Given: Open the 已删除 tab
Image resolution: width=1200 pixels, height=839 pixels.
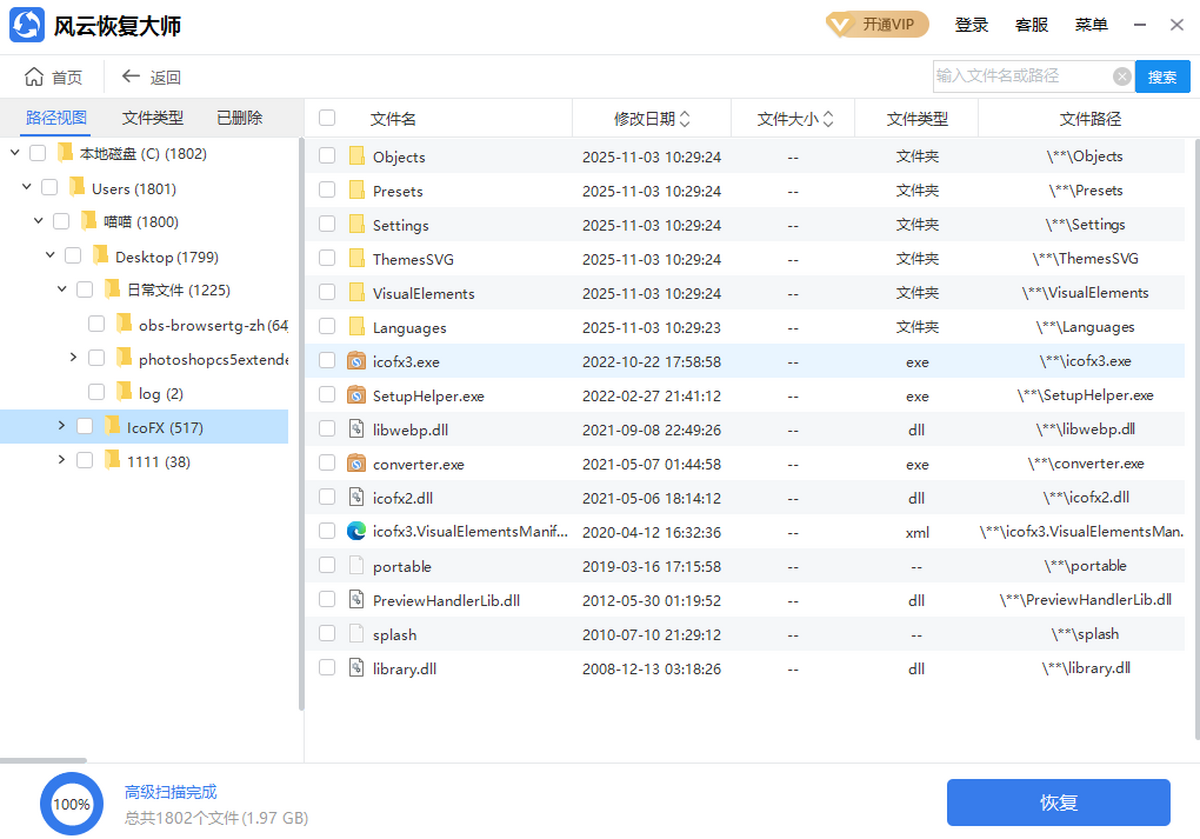Looking at the screenshot, I should pos(239,118).
